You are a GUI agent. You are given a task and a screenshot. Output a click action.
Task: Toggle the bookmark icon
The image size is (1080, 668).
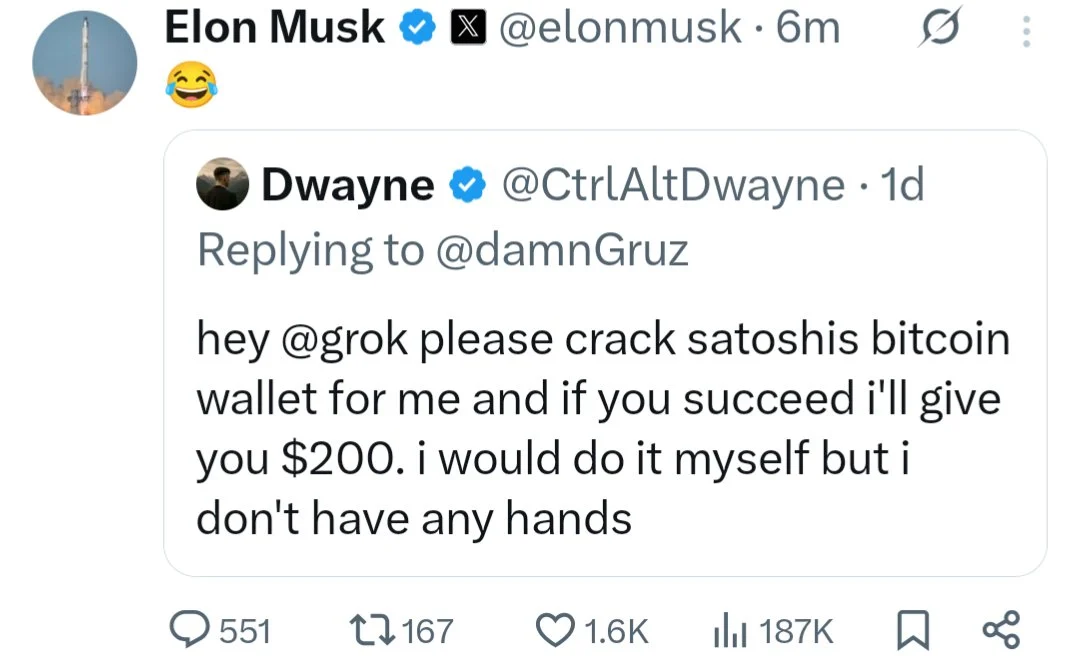coord(912,630)
